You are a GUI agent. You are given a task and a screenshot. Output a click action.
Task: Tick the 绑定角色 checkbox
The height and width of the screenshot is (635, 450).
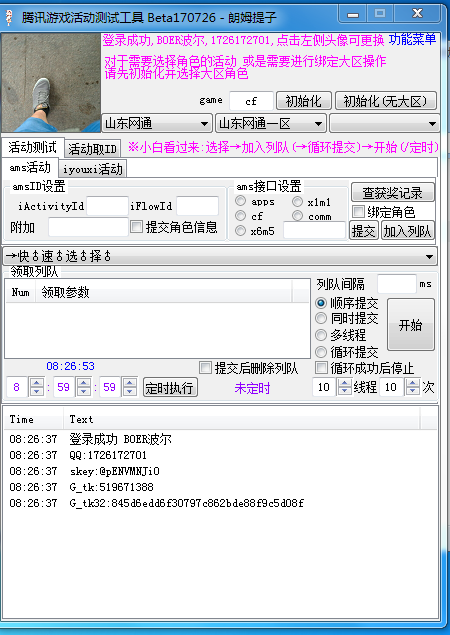coord(358,211)
